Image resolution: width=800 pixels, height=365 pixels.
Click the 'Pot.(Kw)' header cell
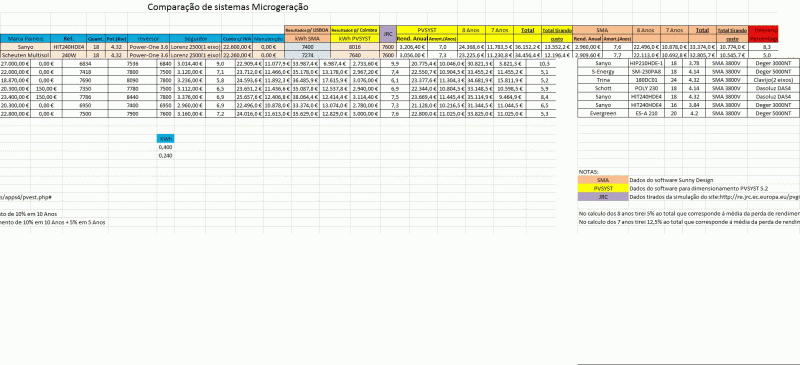tap(116, 38)
